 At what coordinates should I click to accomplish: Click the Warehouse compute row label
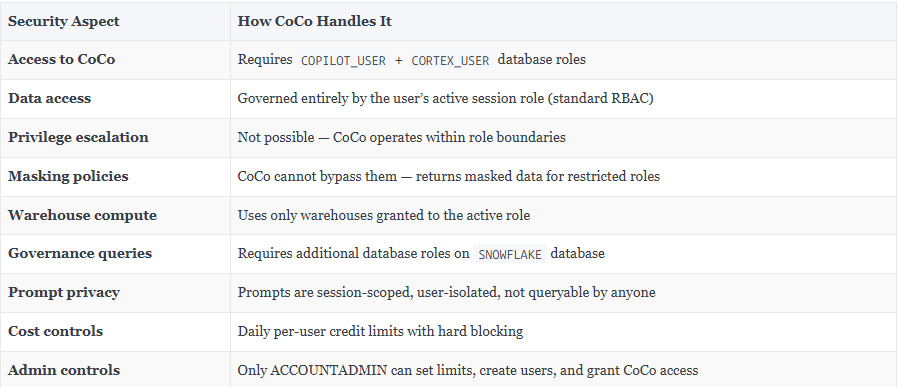82,215
